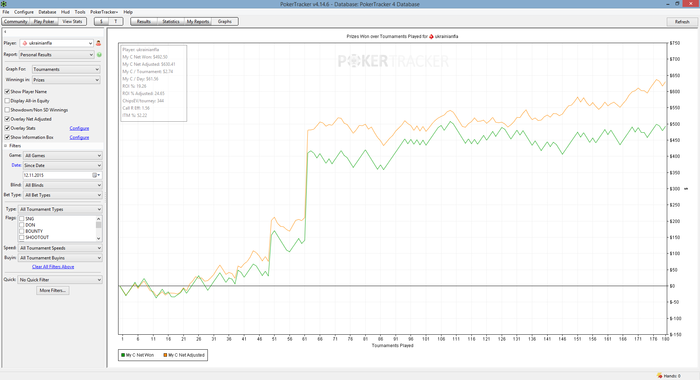This screenshot has width=700, height=380.
Task: Enable Display All-in Equity
Action: tap(7, 101)
